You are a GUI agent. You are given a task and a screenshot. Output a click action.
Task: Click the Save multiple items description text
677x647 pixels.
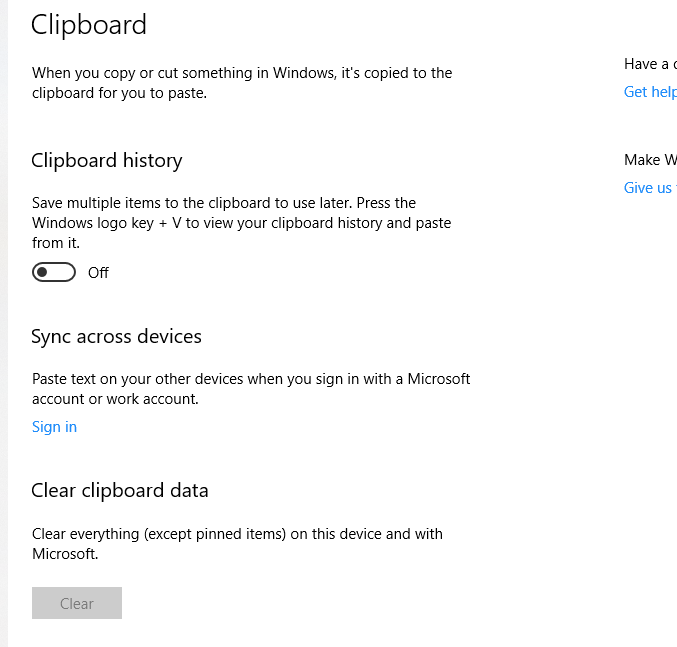tap(241, 223)
